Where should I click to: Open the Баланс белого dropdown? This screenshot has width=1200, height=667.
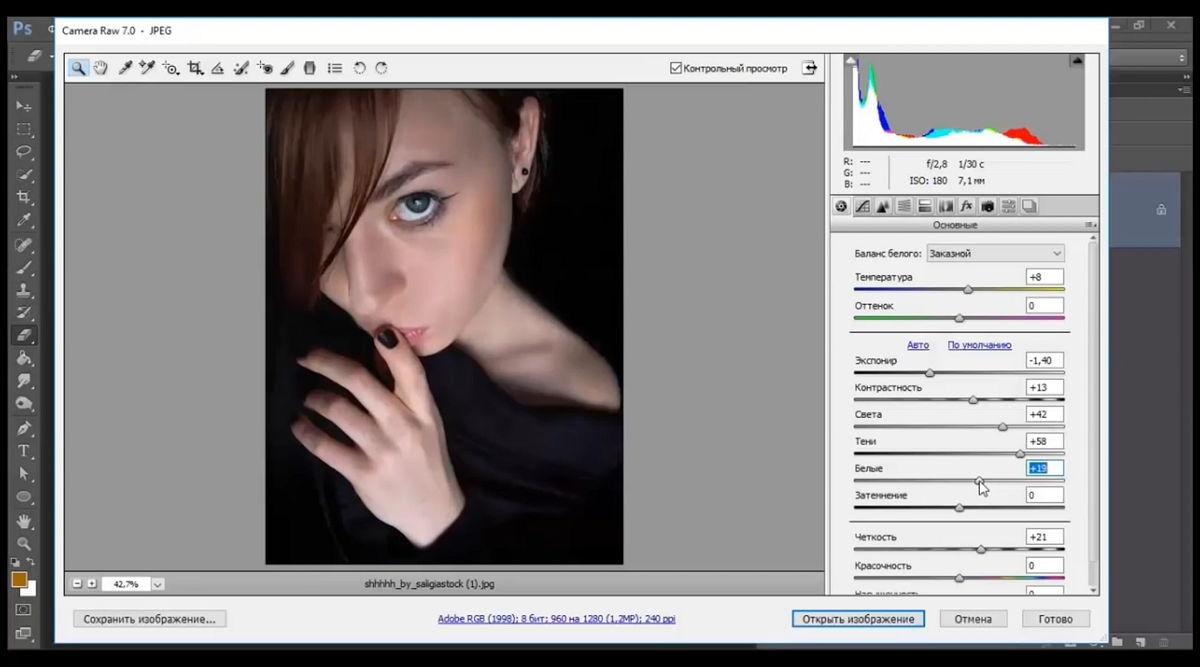click(995, 253)
